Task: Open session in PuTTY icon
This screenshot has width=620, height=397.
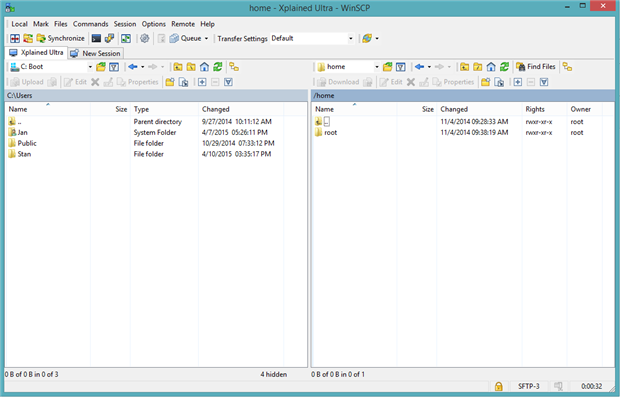Action: (109, 38)
